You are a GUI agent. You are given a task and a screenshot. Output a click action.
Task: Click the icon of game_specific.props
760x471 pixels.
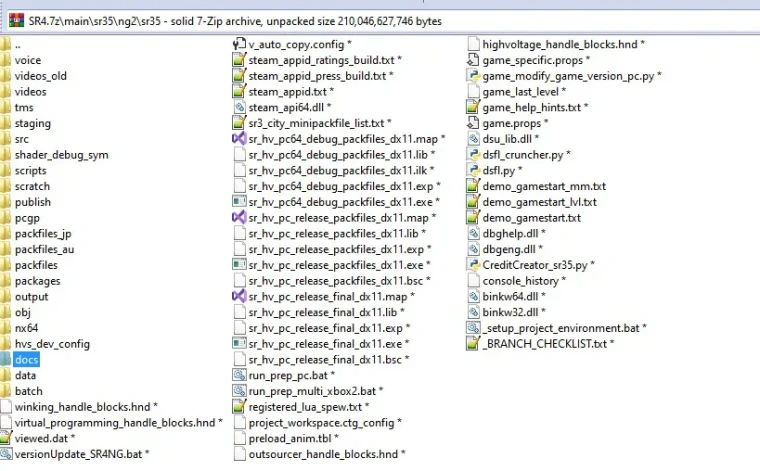tap(475, 60)
